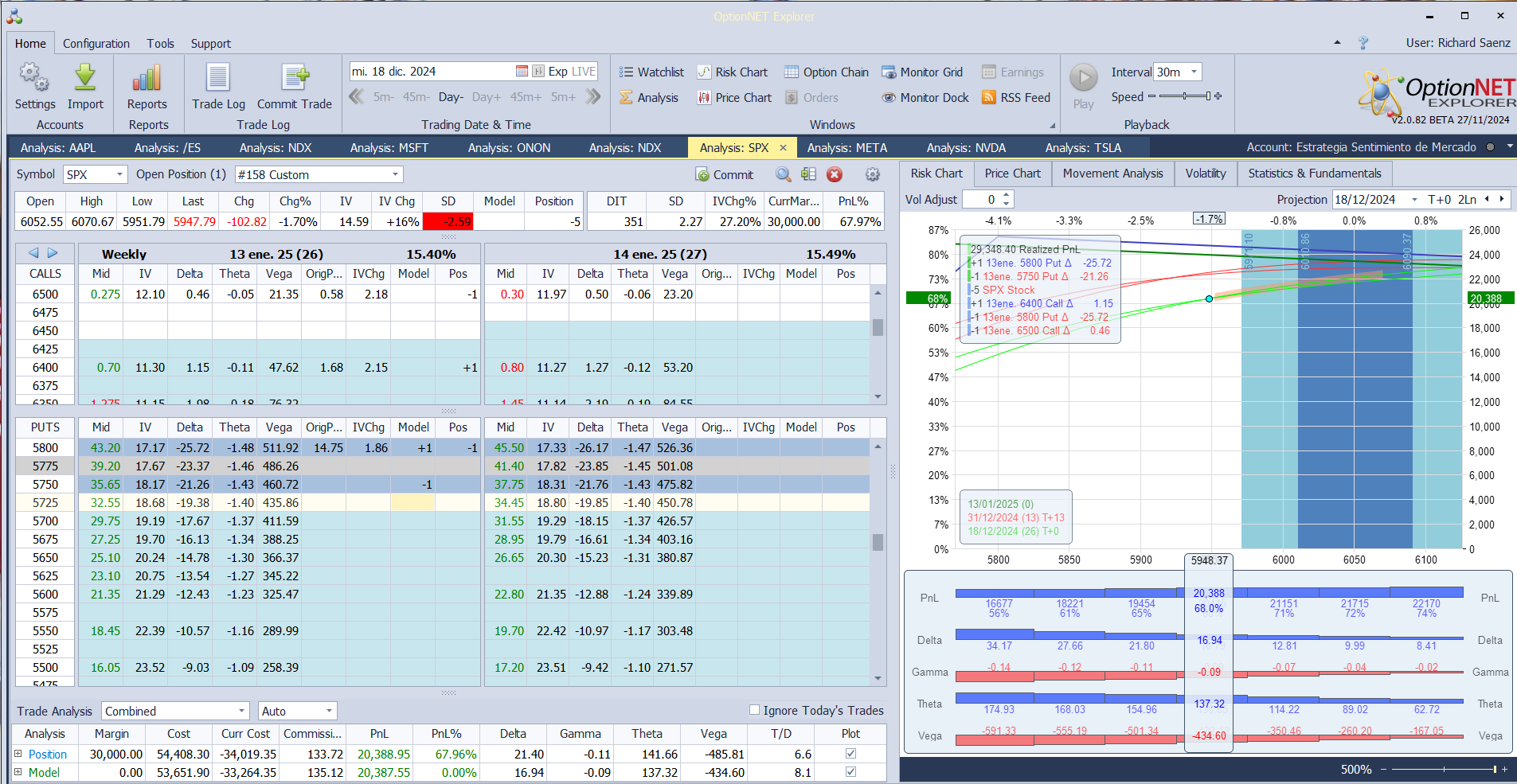
Task: Open the ribbon help question mark
Action: [1363, 43]
